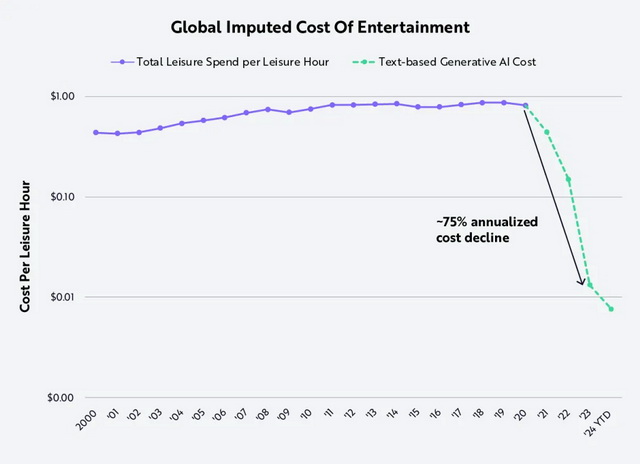Toggle the Text-based Generative AI Cost legend label
This screenshot has width=640, height=464.
coord(456,62)
